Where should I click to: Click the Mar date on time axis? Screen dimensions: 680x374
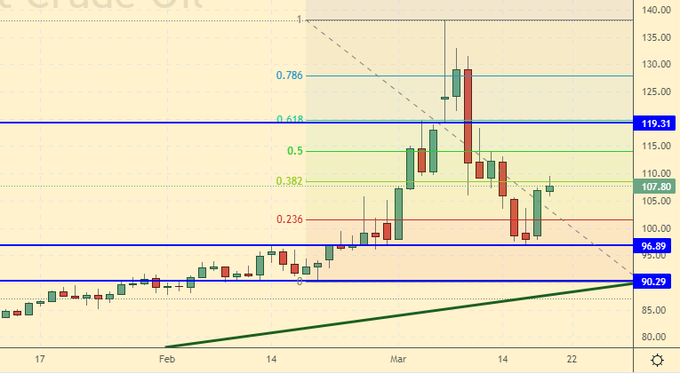click(x=398, y=359)
